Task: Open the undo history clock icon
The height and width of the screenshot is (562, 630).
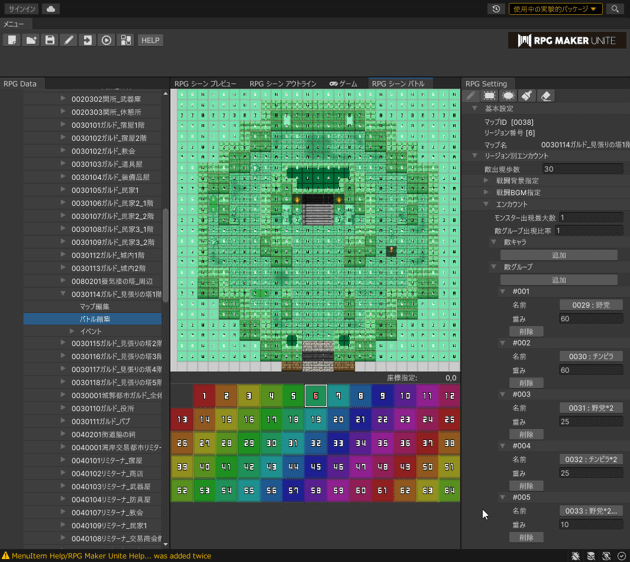Action: [x=496, y=9]
